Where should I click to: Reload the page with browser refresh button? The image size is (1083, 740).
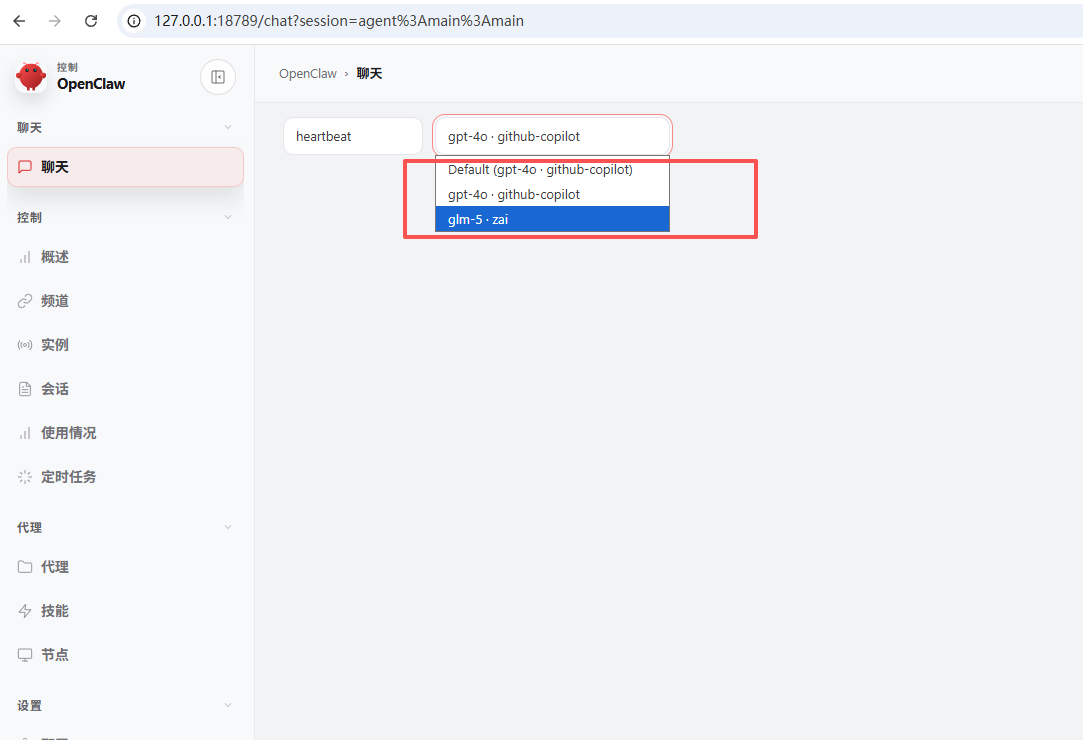pyautogui.click(x=91, y=21)
